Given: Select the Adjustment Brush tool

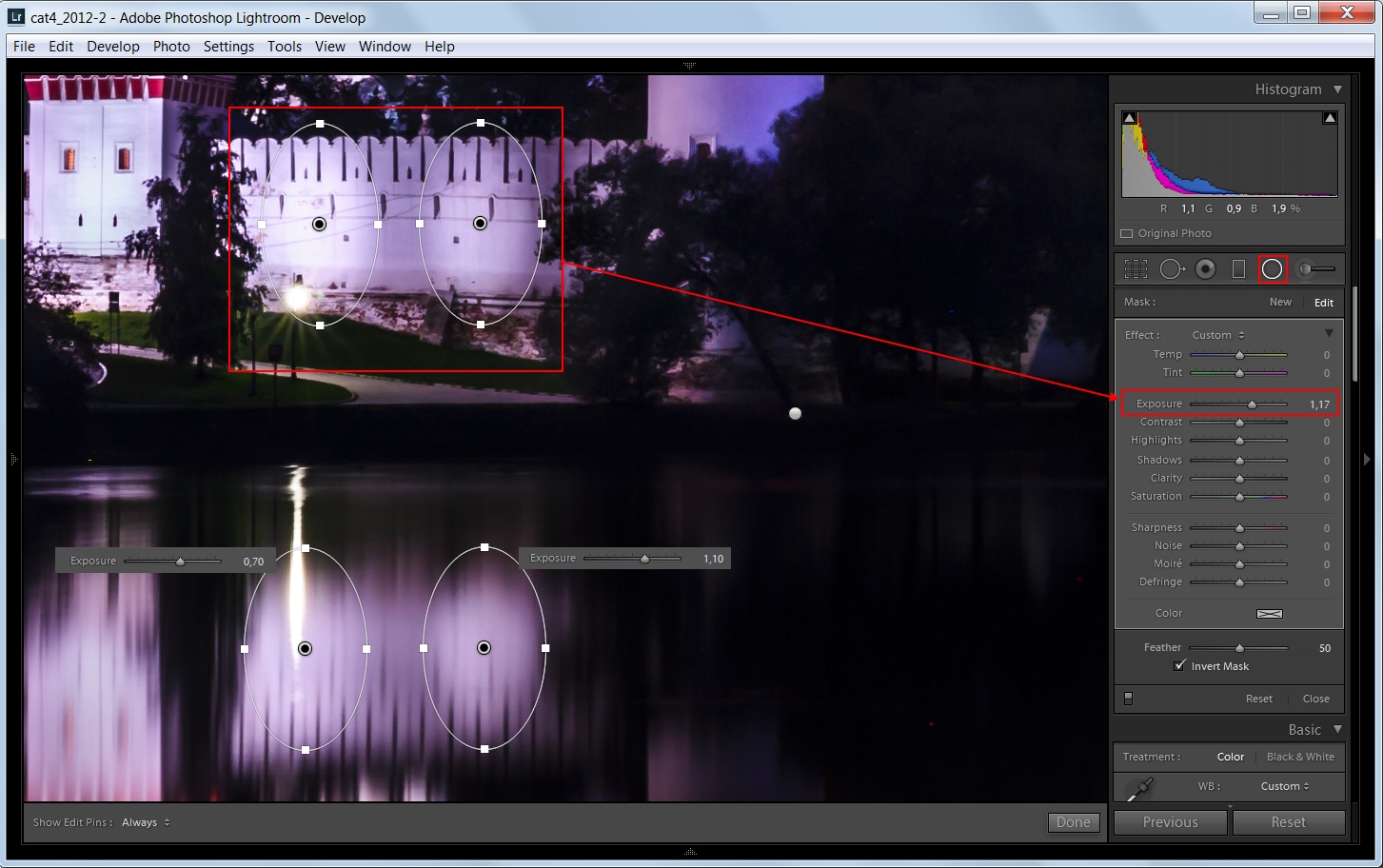Looking at the screenshot, I should click(x=1316, y=269).
